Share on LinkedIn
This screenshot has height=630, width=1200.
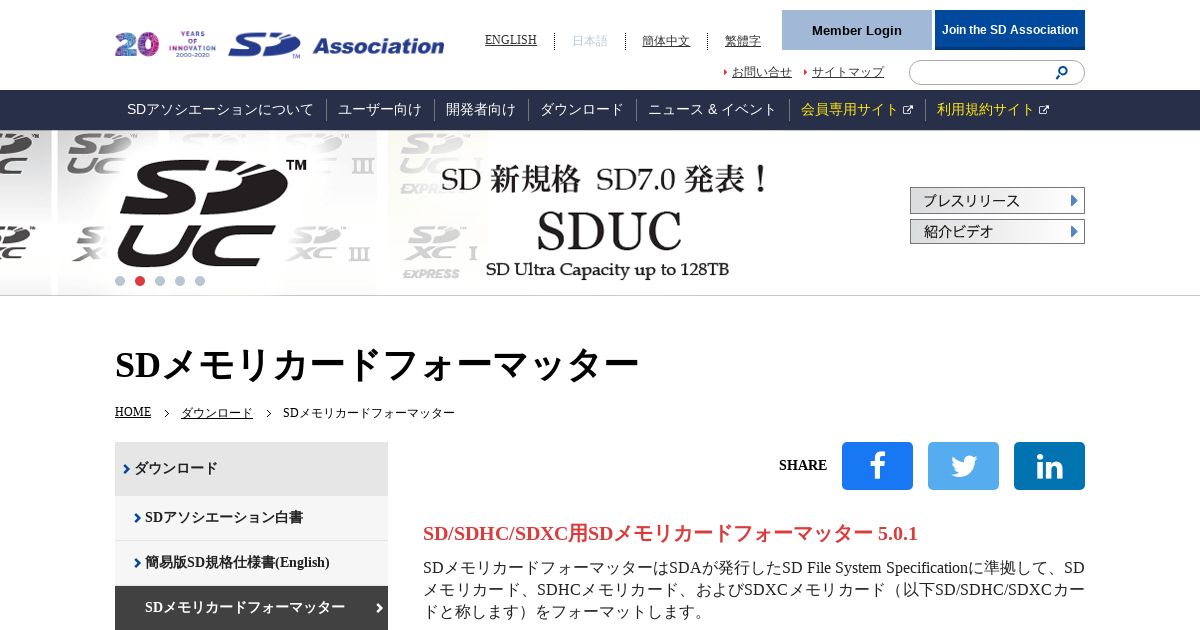[1049, 466]
